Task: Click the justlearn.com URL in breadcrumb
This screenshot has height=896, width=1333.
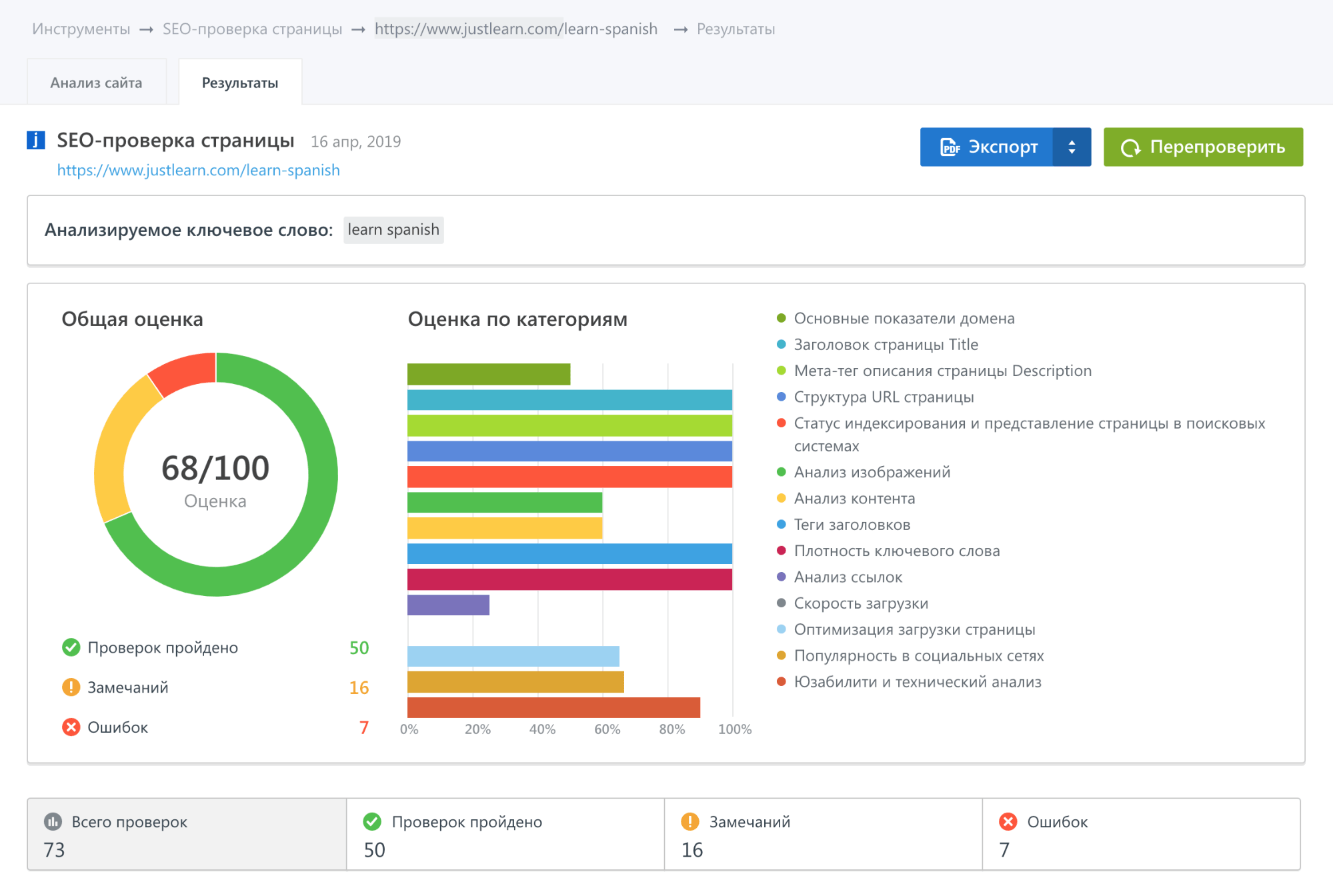Action: click(516, 29)
